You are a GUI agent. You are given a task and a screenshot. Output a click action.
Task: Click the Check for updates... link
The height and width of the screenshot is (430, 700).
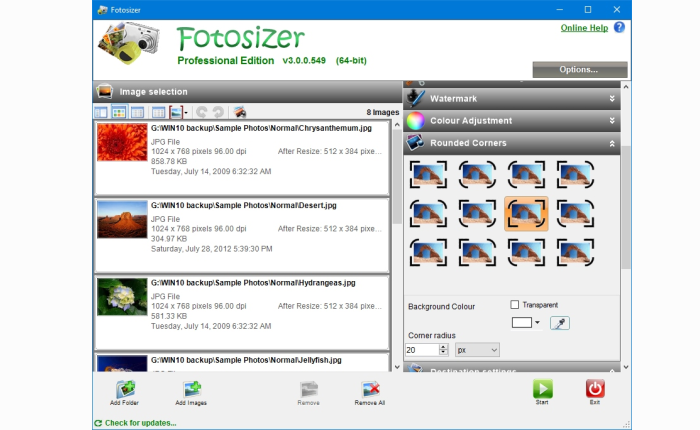[140, 423]
